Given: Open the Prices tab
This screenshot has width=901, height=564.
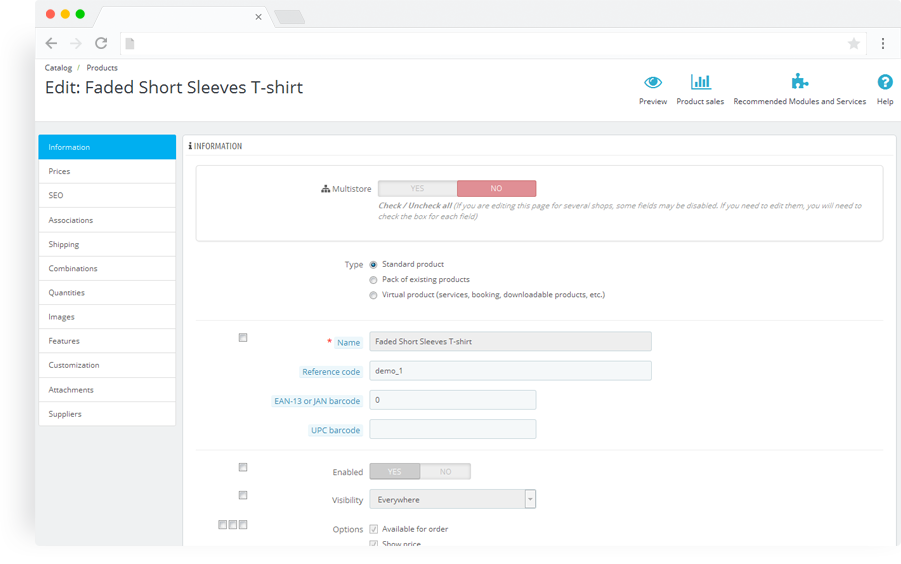Looking at the screenshot, I should [x=107, y=171].
